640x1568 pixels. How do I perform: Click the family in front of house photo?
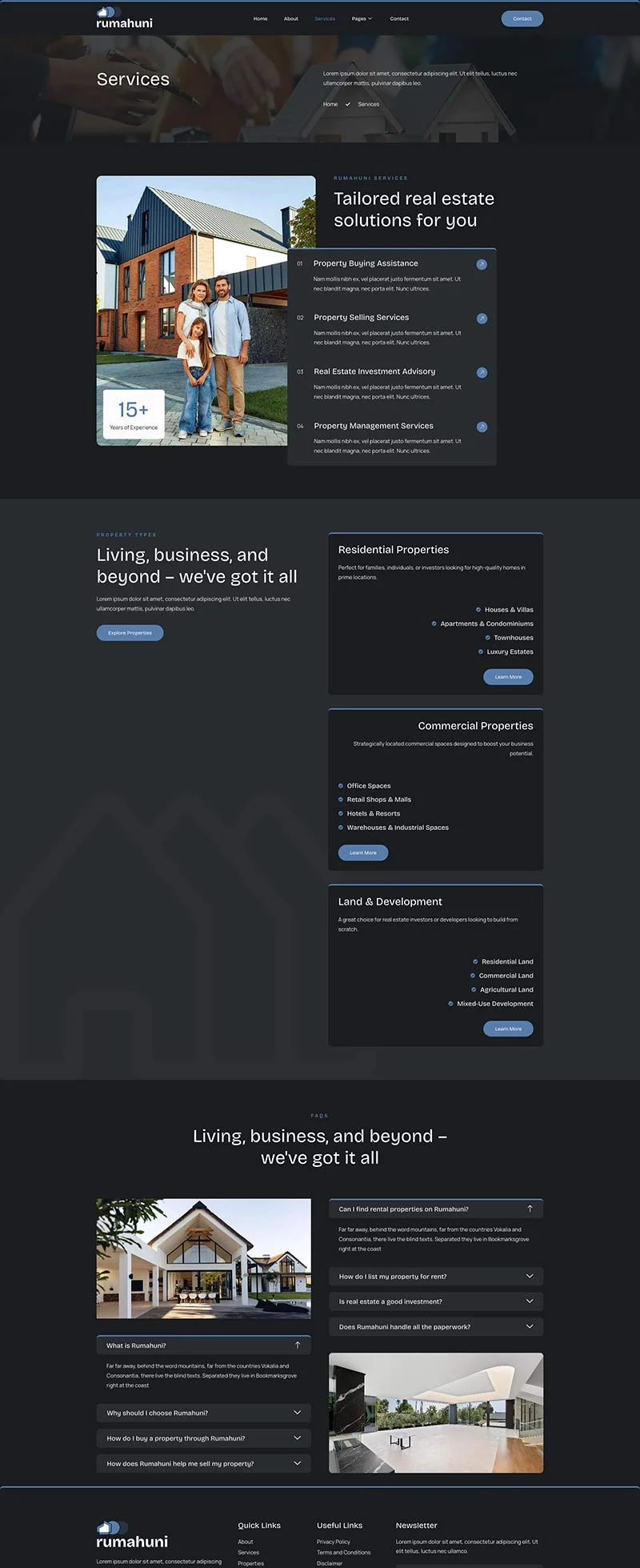[206, 311]
